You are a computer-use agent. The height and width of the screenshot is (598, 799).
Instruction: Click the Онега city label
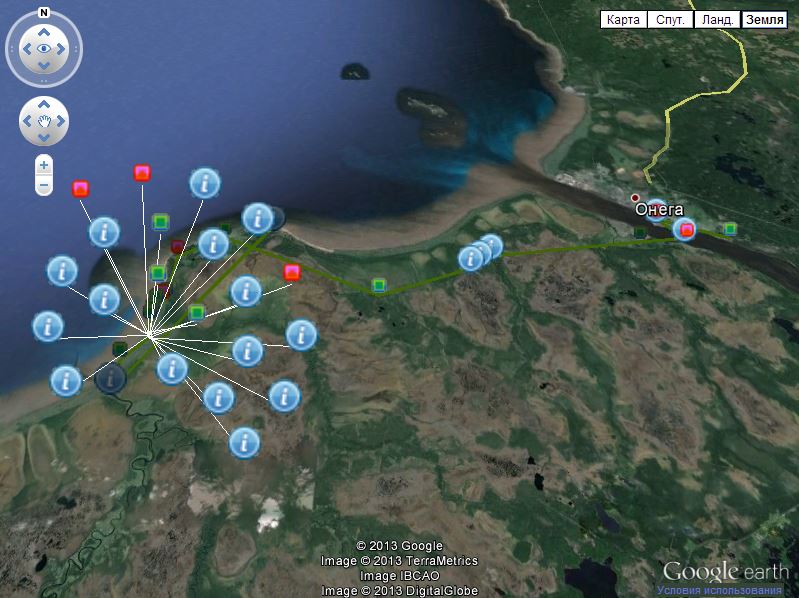(659, 209)
